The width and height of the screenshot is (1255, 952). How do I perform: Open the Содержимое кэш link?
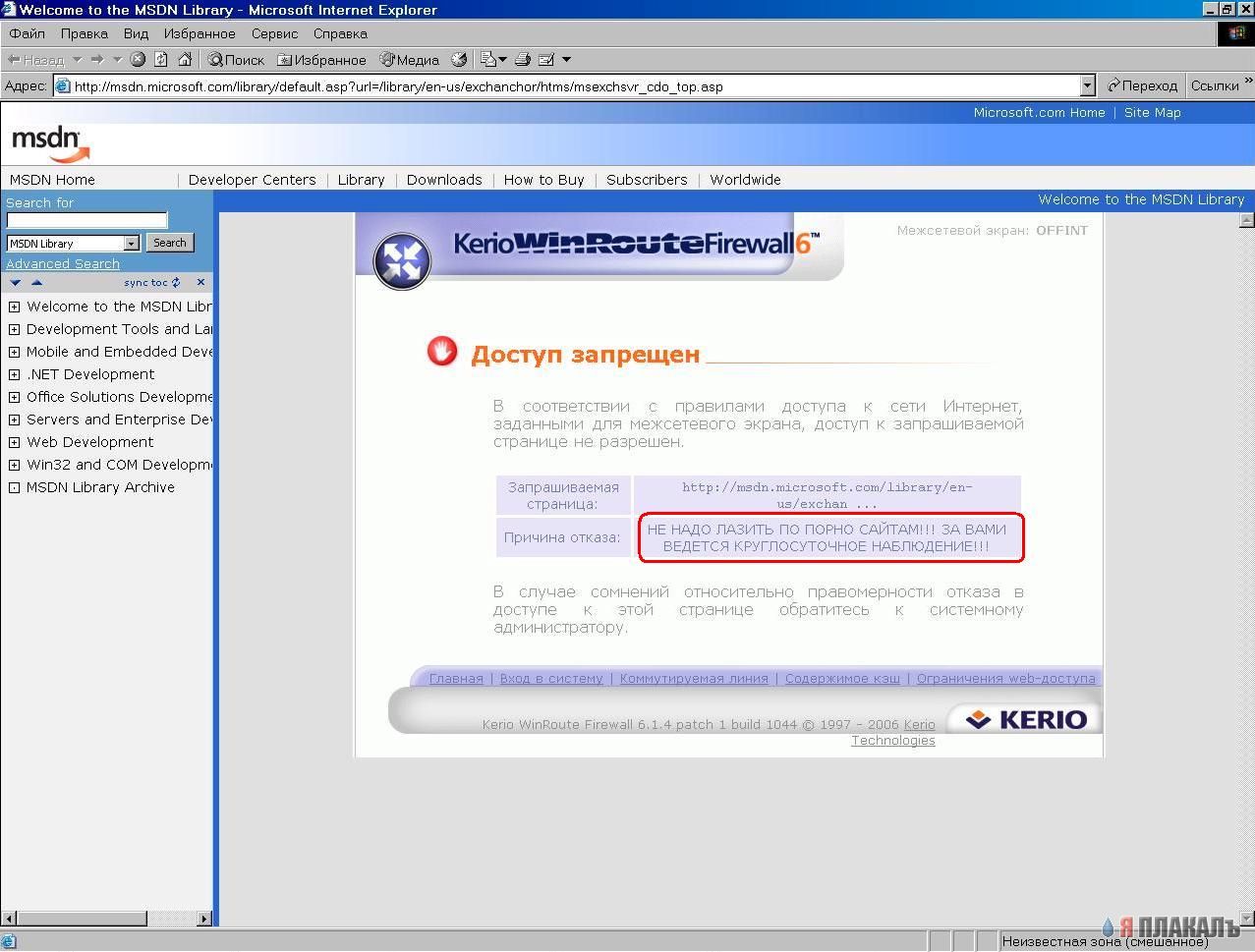[x=842, y=678]
